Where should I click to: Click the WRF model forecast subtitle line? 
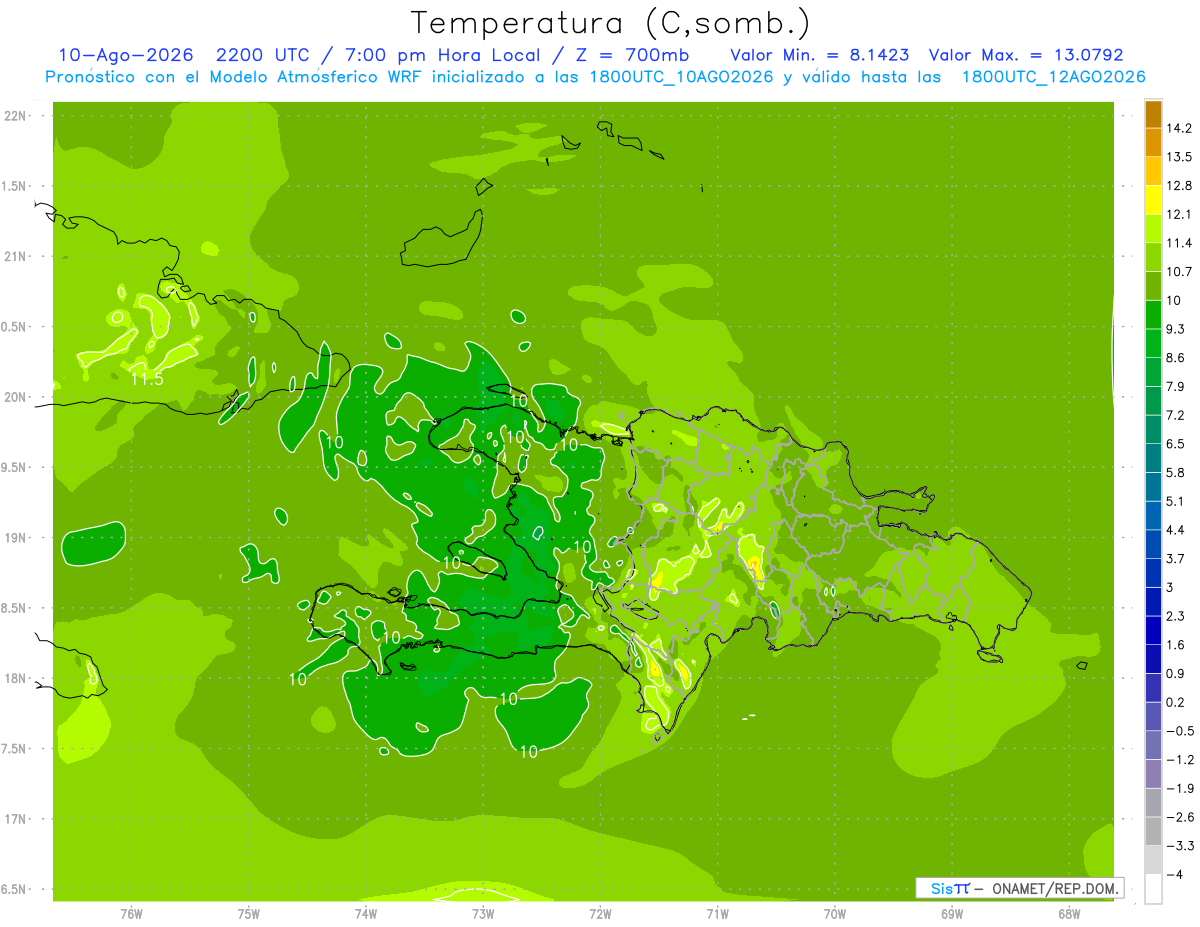click(595, 77)
